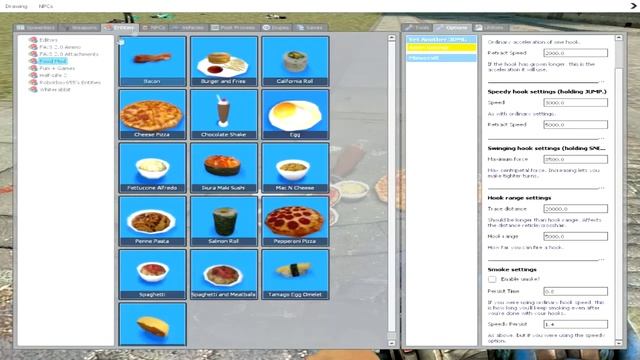640x360 pixels.
Task: Select the last category in entity tree
Action: pos(55,89)
